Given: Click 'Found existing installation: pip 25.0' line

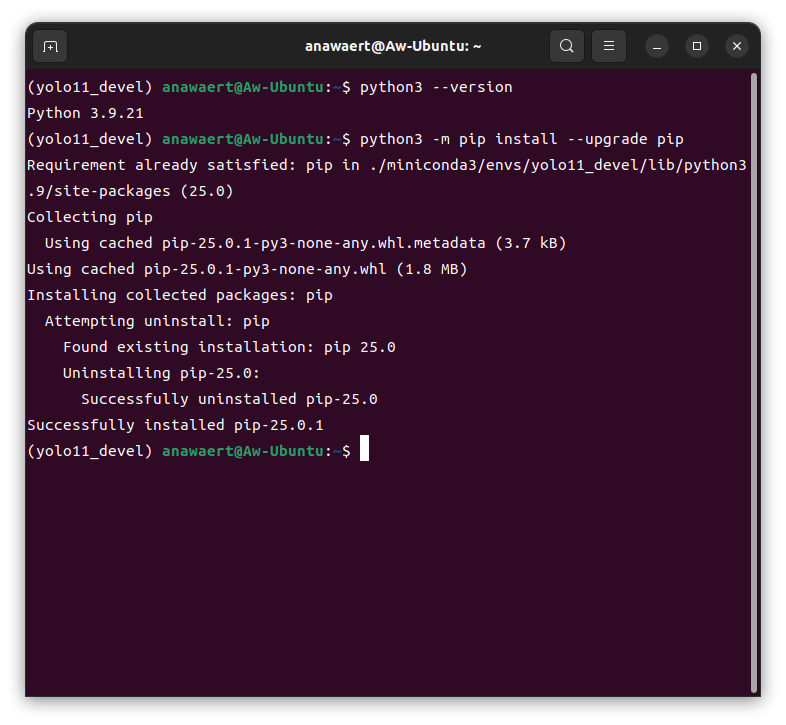Looking at the screenshot, I should coord(229,347).
